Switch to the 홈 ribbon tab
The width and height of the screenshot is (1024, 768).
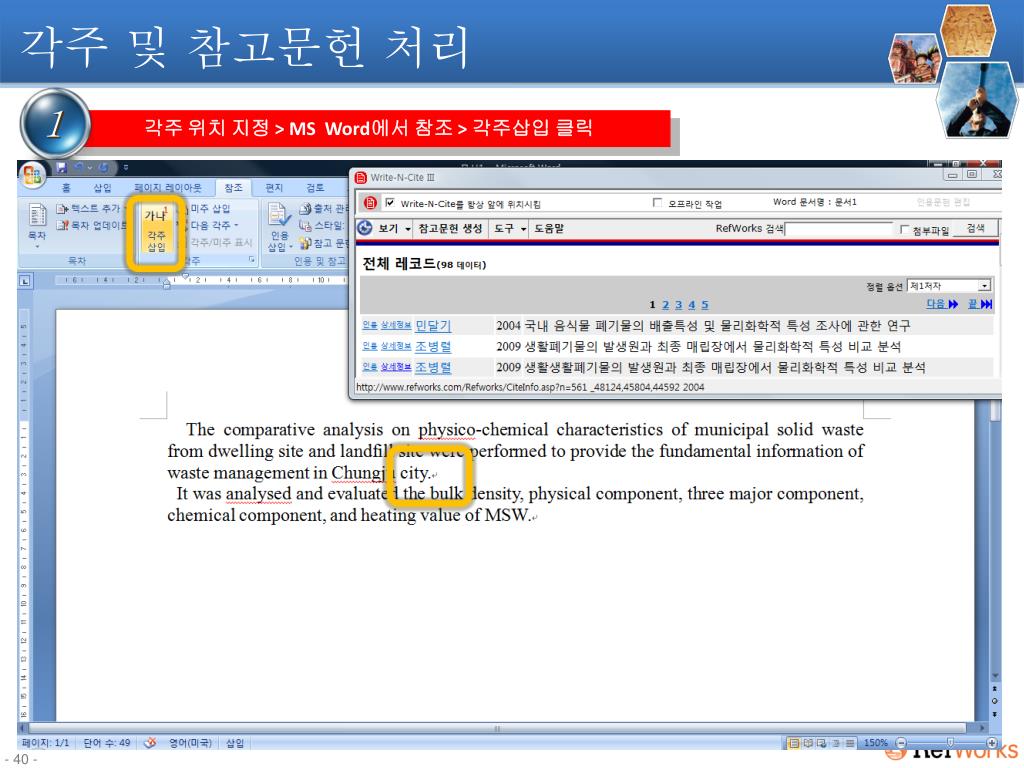click(x=66, y=188)
